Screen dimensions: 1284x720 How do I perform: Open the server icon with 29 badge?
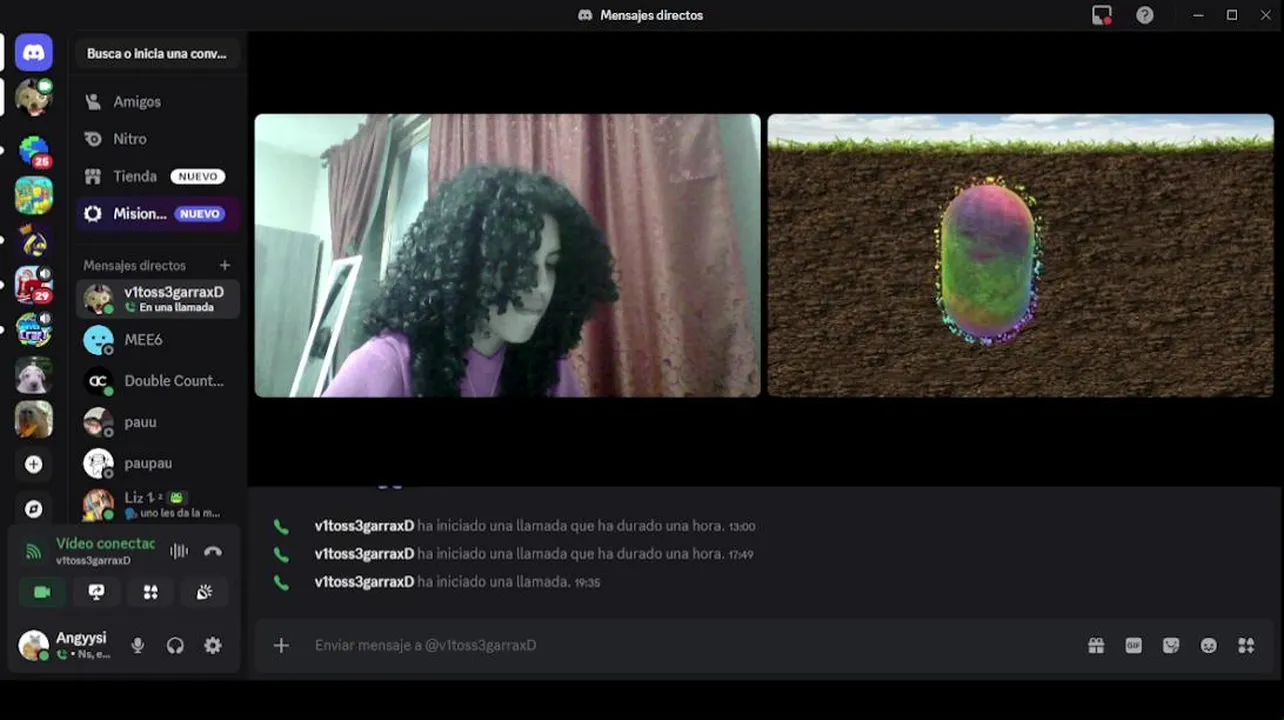point(34,285)
